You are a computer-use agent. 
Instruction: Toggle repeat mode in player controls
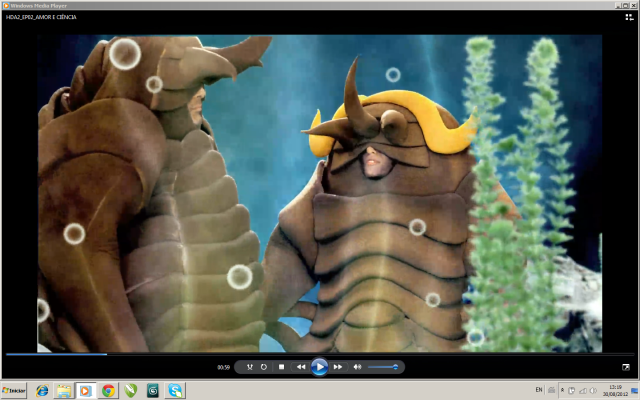pyautogui.click(x=264, y=367)
